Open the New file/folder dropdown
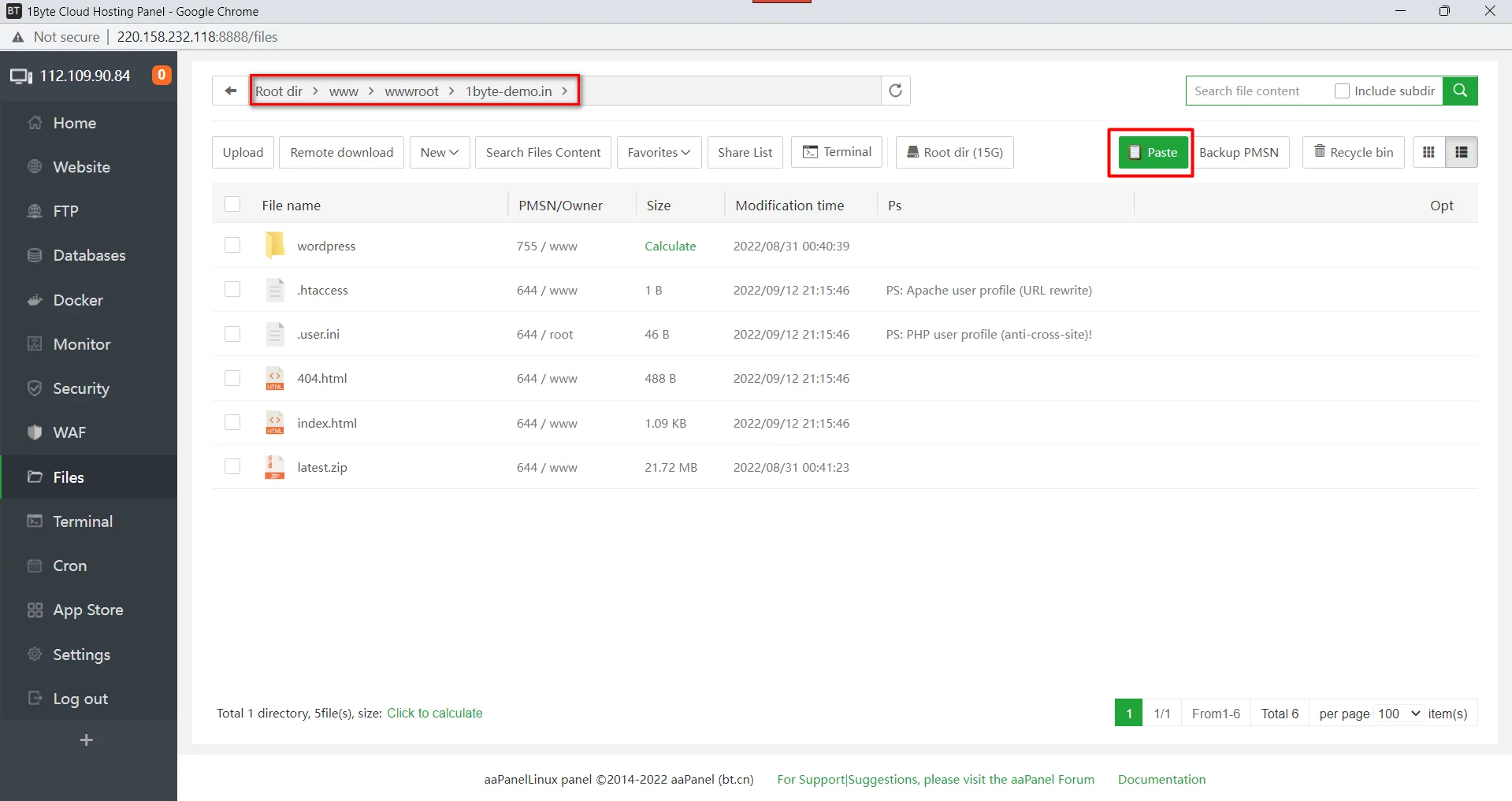Screen dimensions: 1512x801 439,152
